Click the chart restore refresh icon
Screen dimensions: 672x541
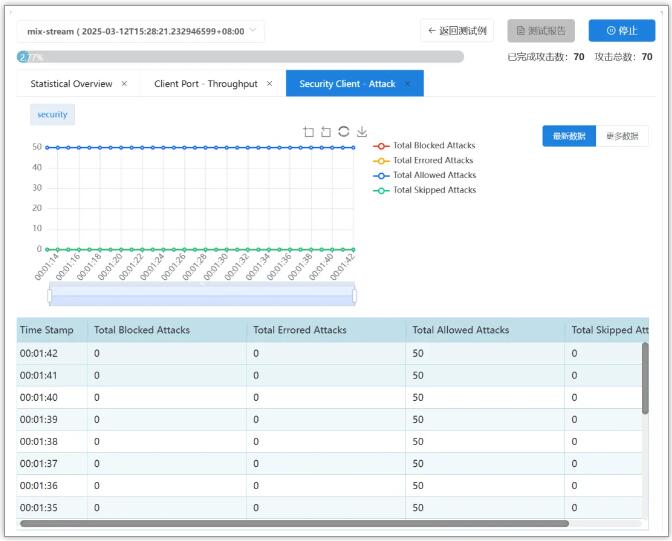[x=344, y=132]
